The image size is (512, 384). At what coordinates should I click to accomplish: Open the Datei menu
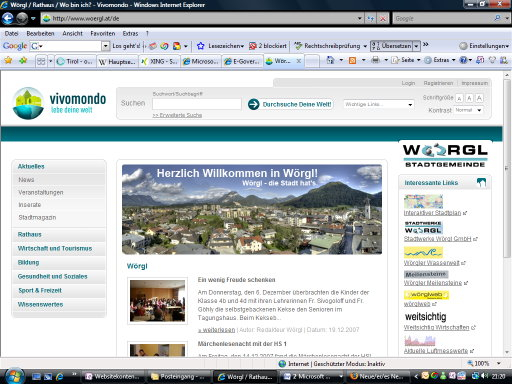[11, 33]
